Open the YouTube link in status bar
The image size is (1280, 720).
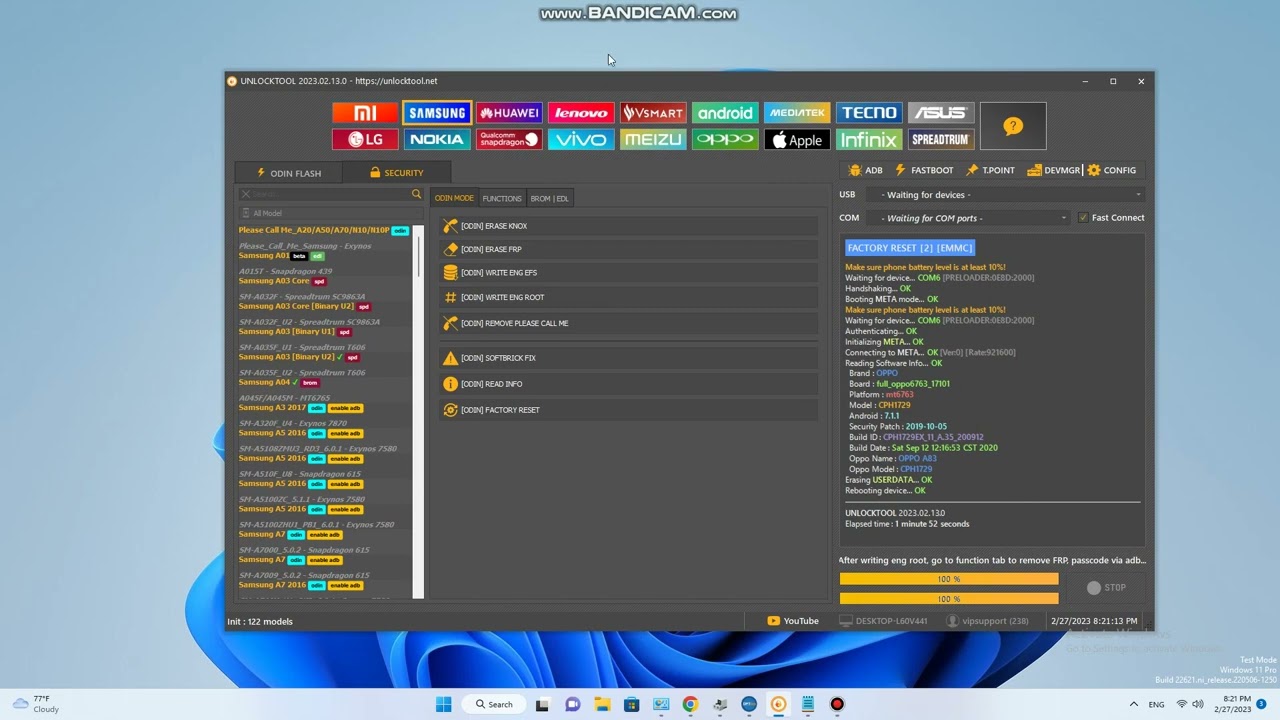(793, 621)
